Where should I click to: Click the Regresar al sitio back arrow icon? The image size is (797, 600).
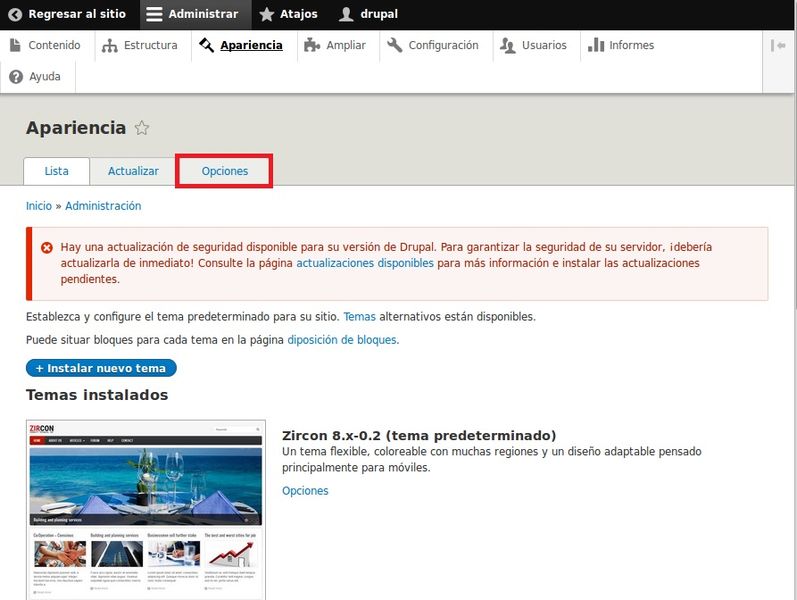click(x=15, y=14)
